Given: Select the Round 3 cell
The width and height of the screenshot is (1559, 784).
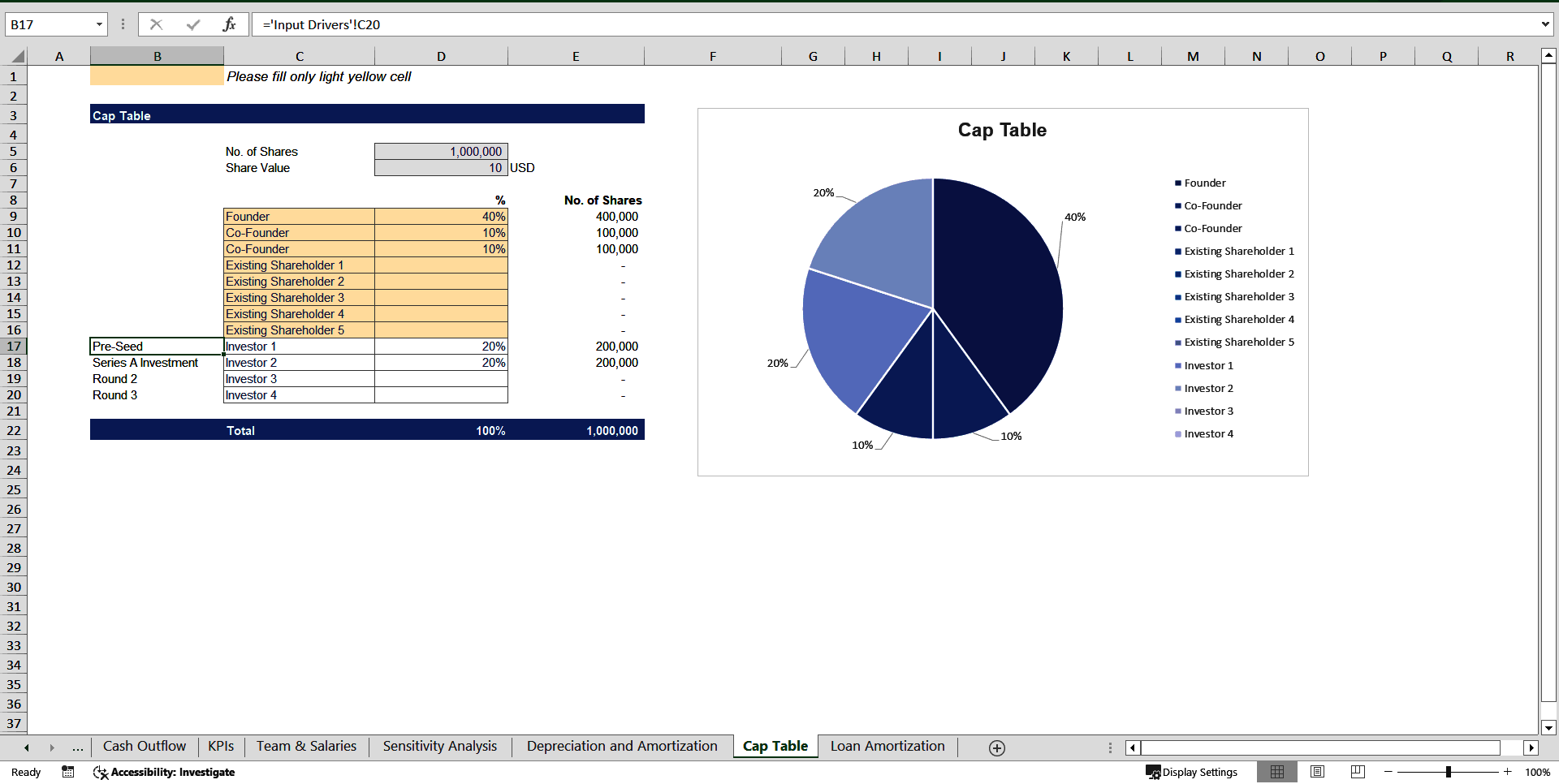Looking at the screenshot, I should (x=157, y=395).
